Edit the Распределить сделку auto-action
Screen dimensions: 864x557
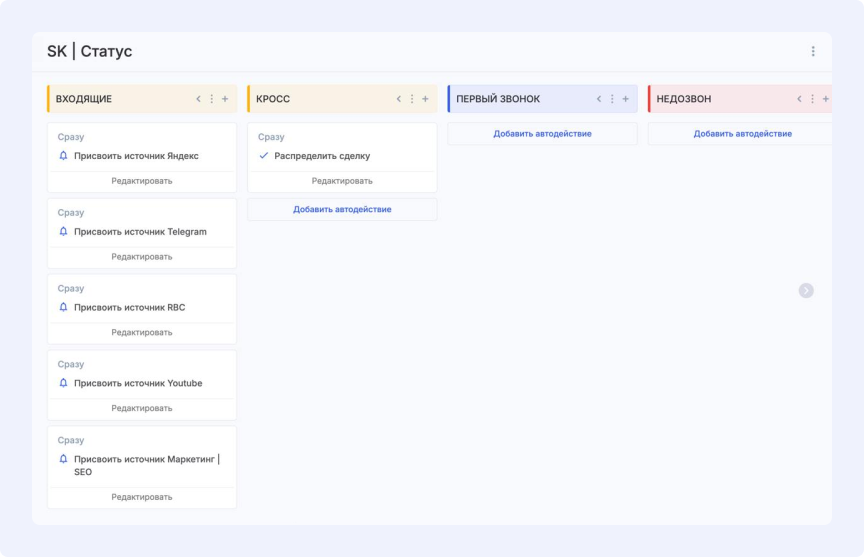tap(342, 181)
